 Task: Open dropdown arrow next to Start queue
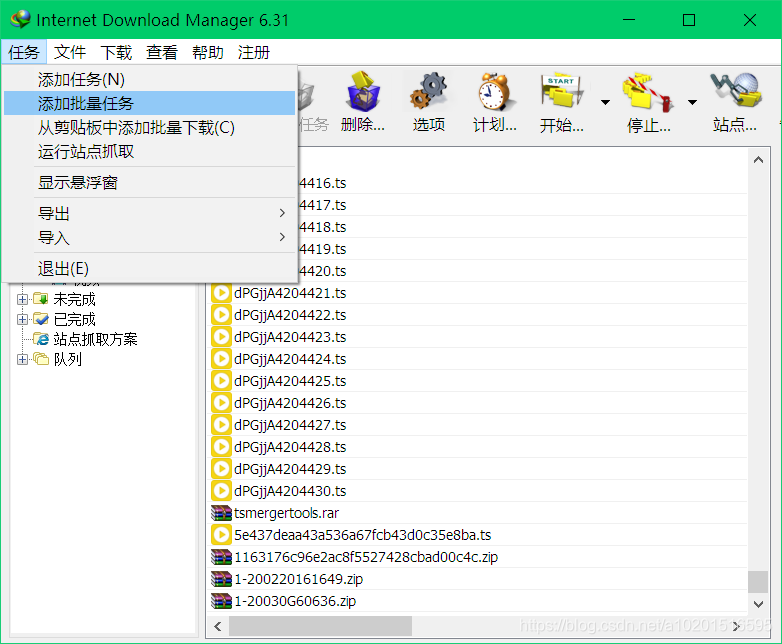pos(605,102)
